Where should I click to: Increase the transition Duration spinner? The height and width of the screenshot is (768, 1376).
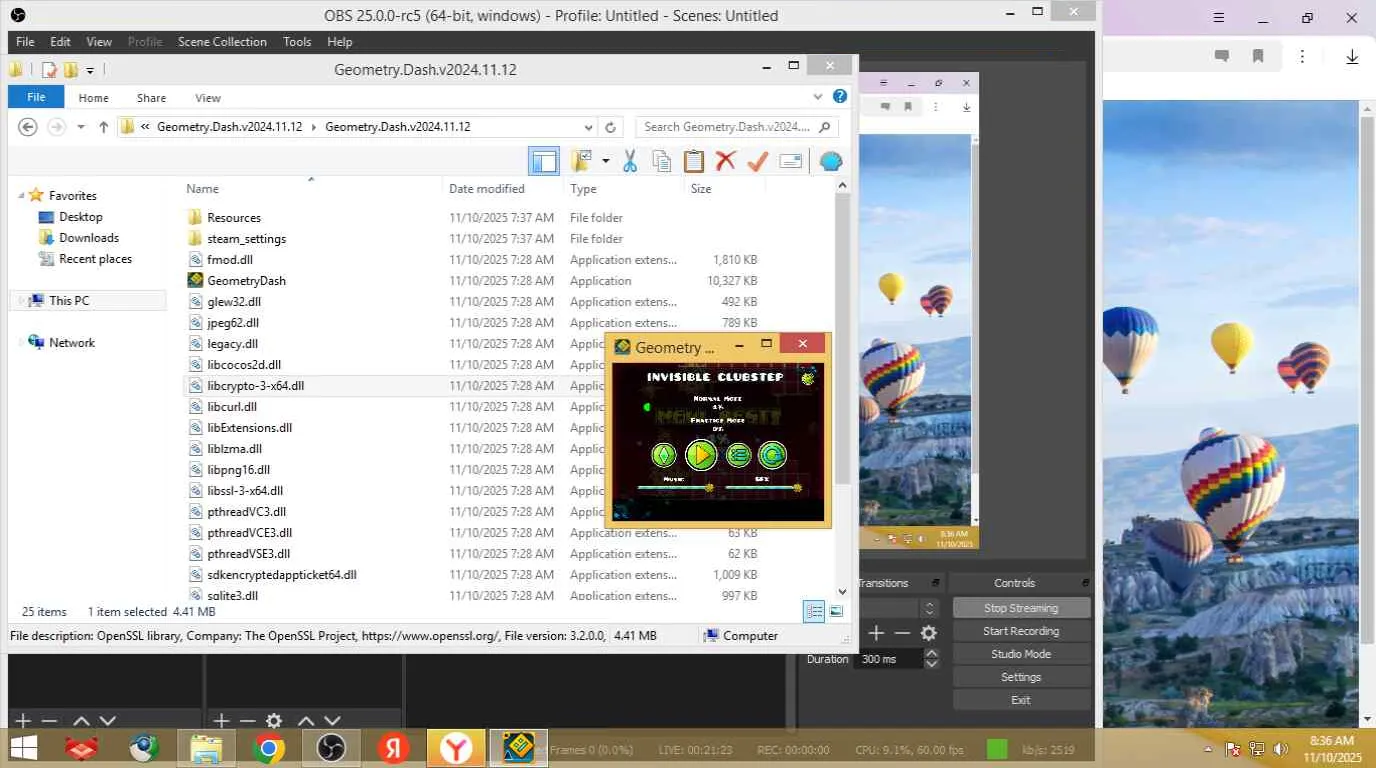tap(932, 654)
